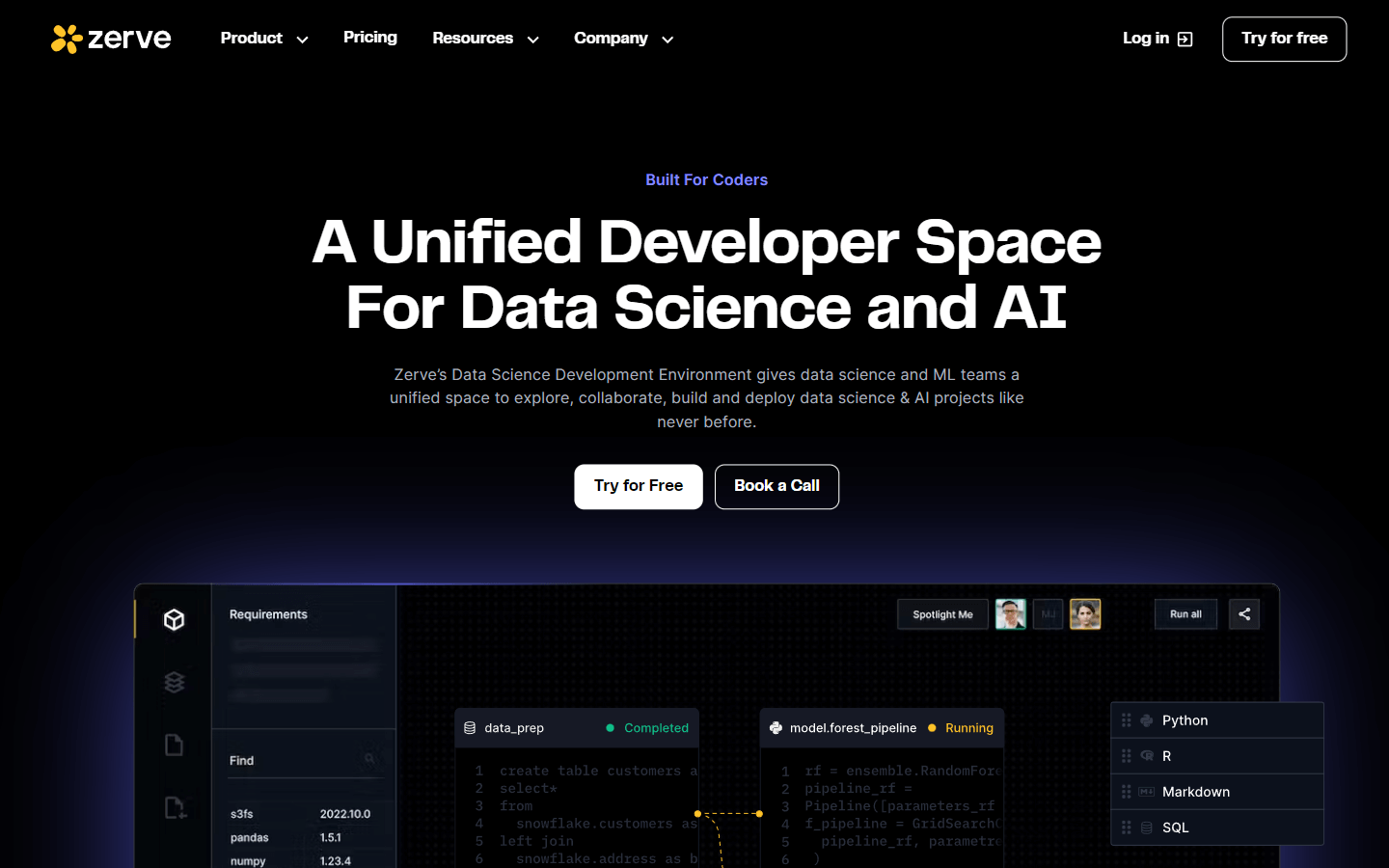1389x868 pixels.
Task: Click the Book a Call button
Action: pyautogui.click(x=776, y=486)
